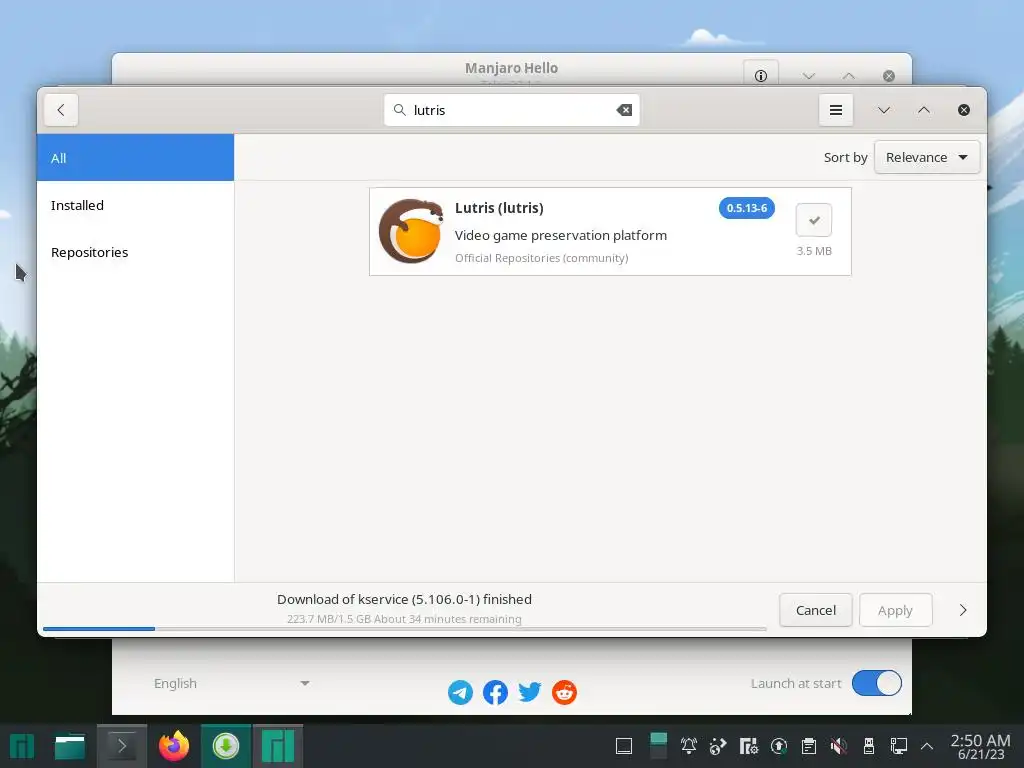Open the notifications bell icon
This screenshot has height=768, width=1024.
coord(688,746)
